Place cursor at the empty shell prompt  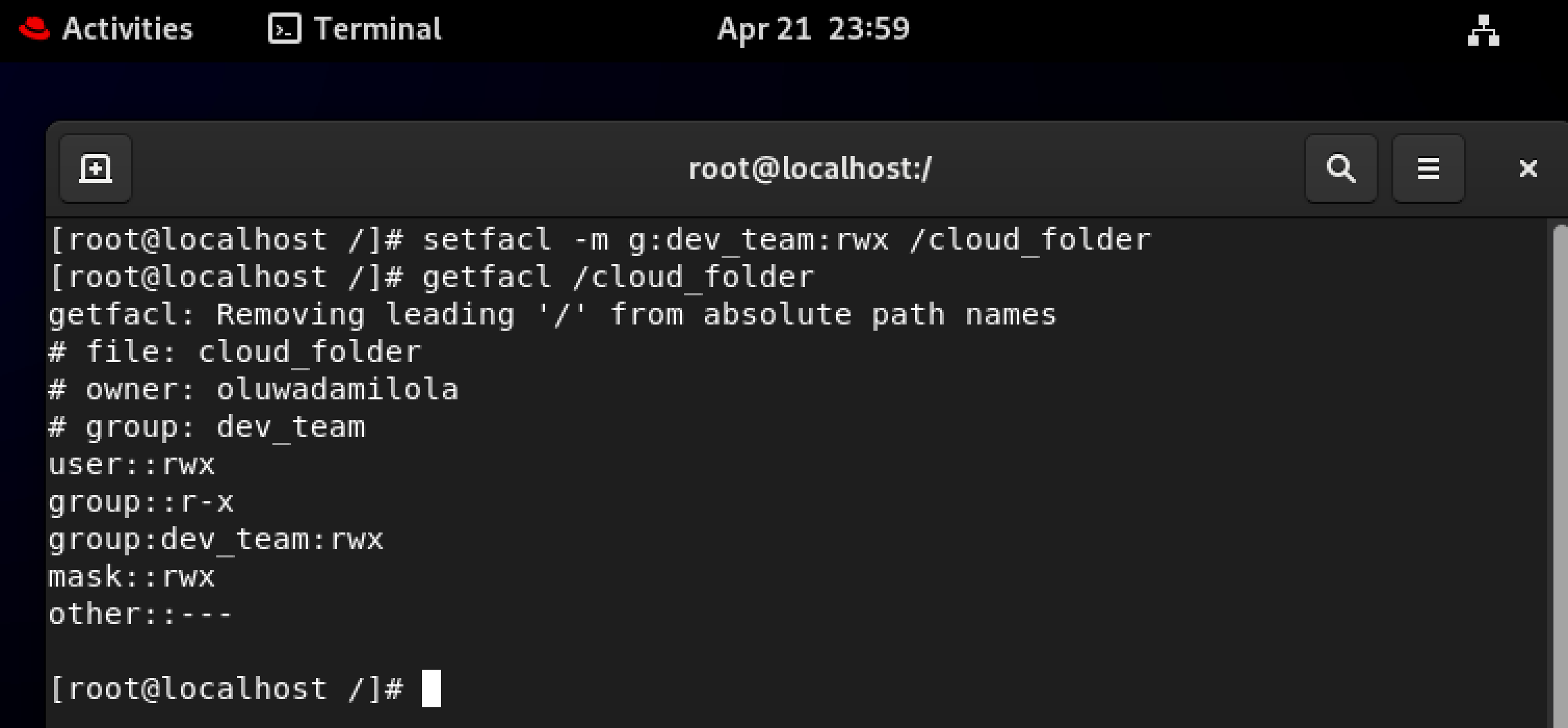pos(431,688)
